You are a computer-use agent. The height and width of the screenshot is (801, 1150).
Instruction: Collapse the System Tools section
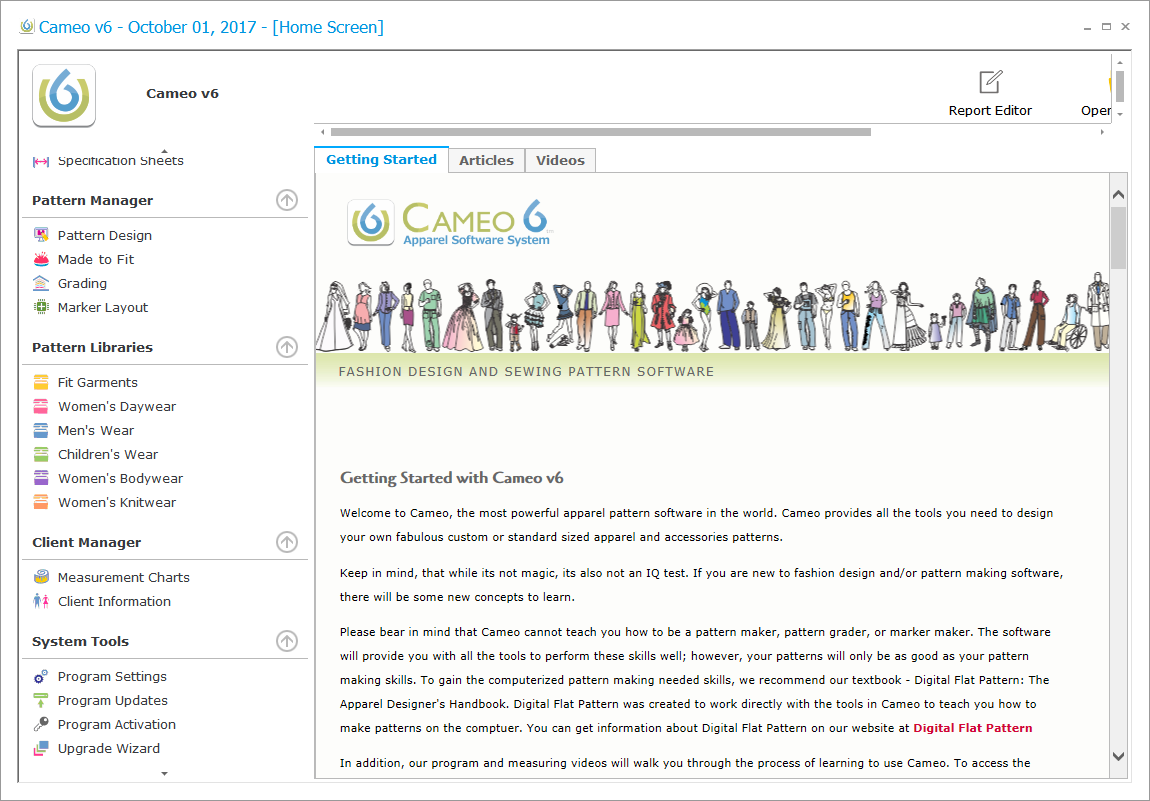click(x=287, y=641)
